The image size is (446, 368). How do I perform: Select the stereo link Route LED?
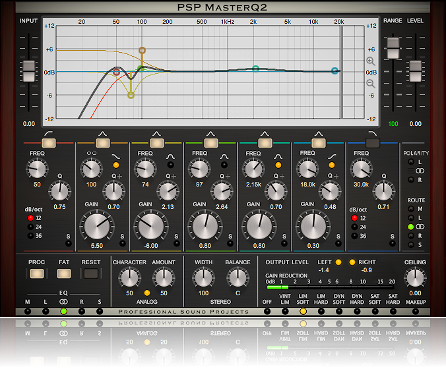[411, 227]
